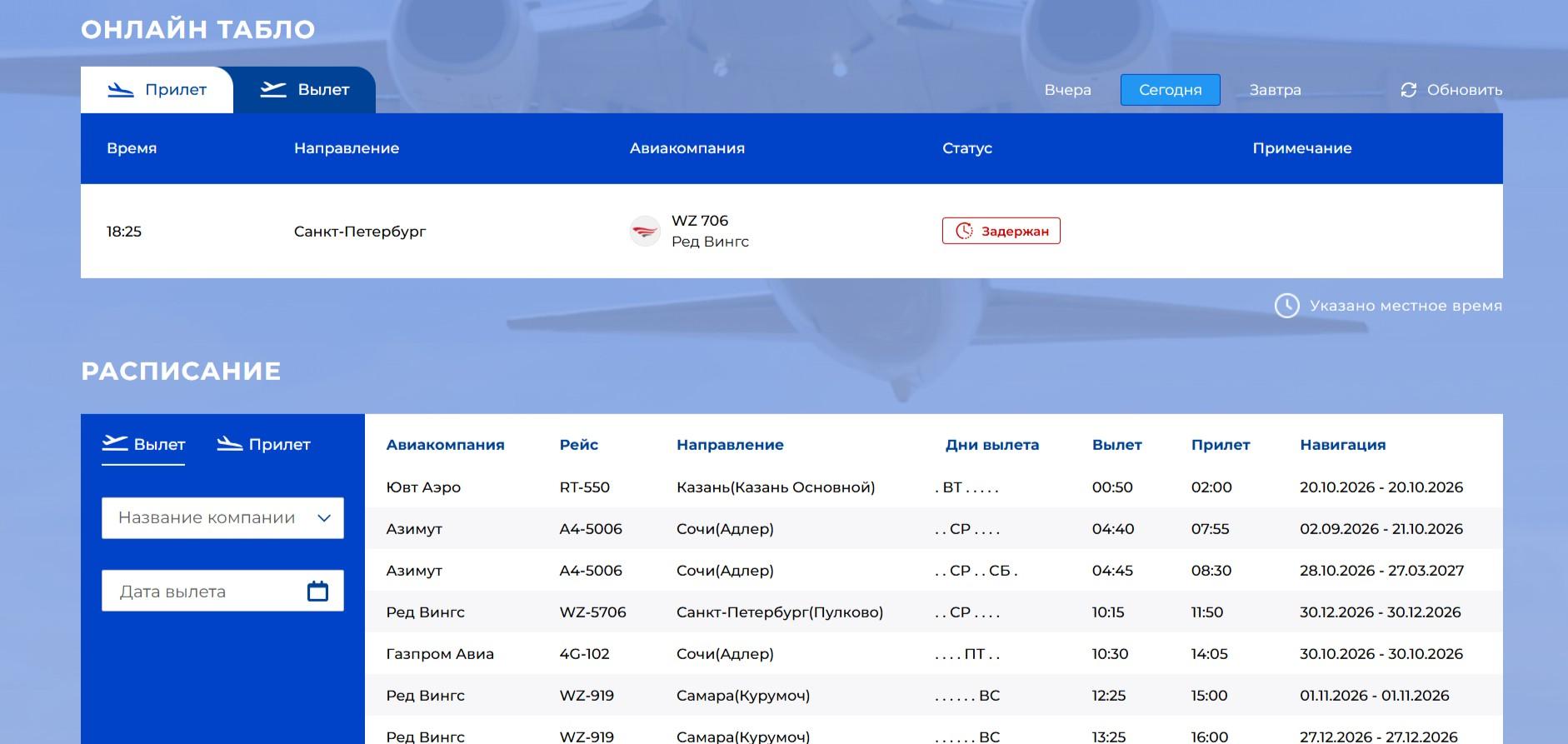The width and height of the screenshot is (1568, 744).
Task: Click the РАСПИСАНИЕ section heading
Action: tap(181, 371)
